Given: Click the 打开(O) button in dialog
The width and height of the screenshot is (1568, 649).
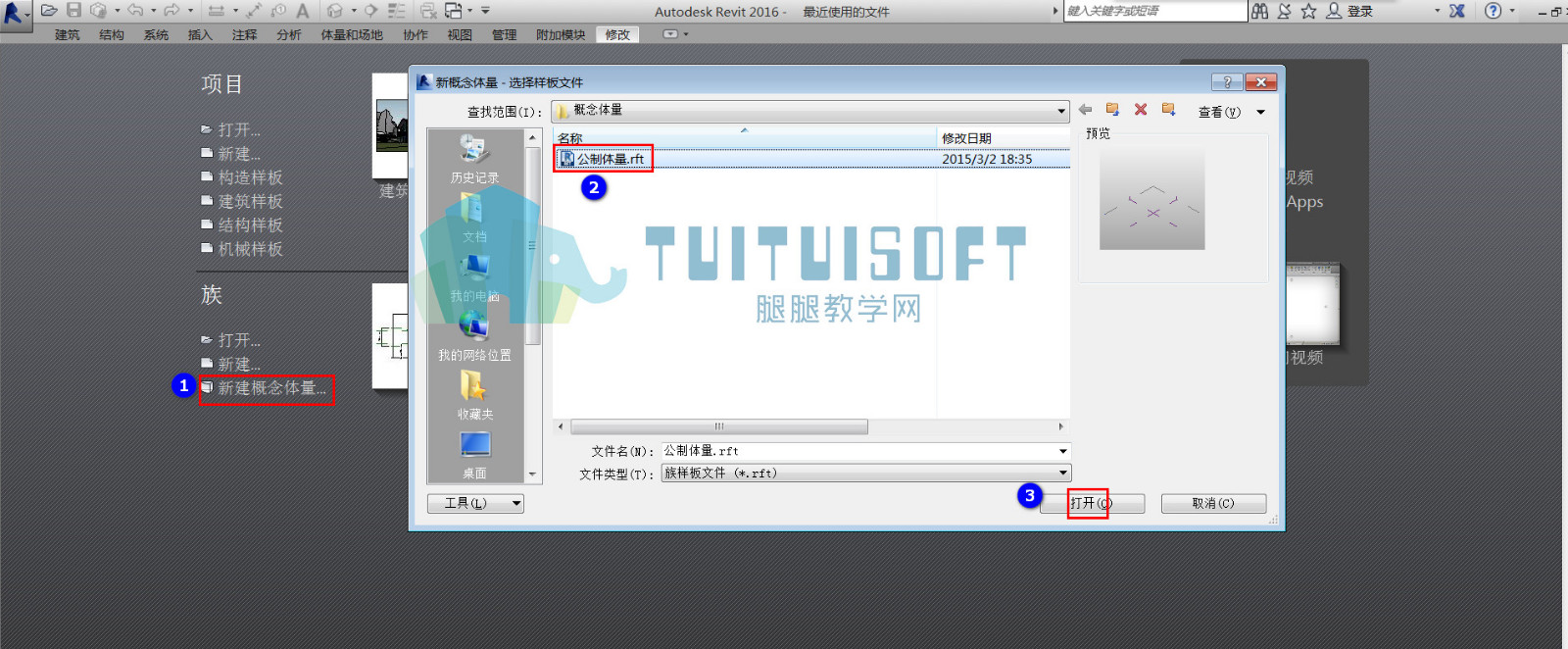Looking at the screenshot, I should pyautogui.click(x=1091, y=503).
